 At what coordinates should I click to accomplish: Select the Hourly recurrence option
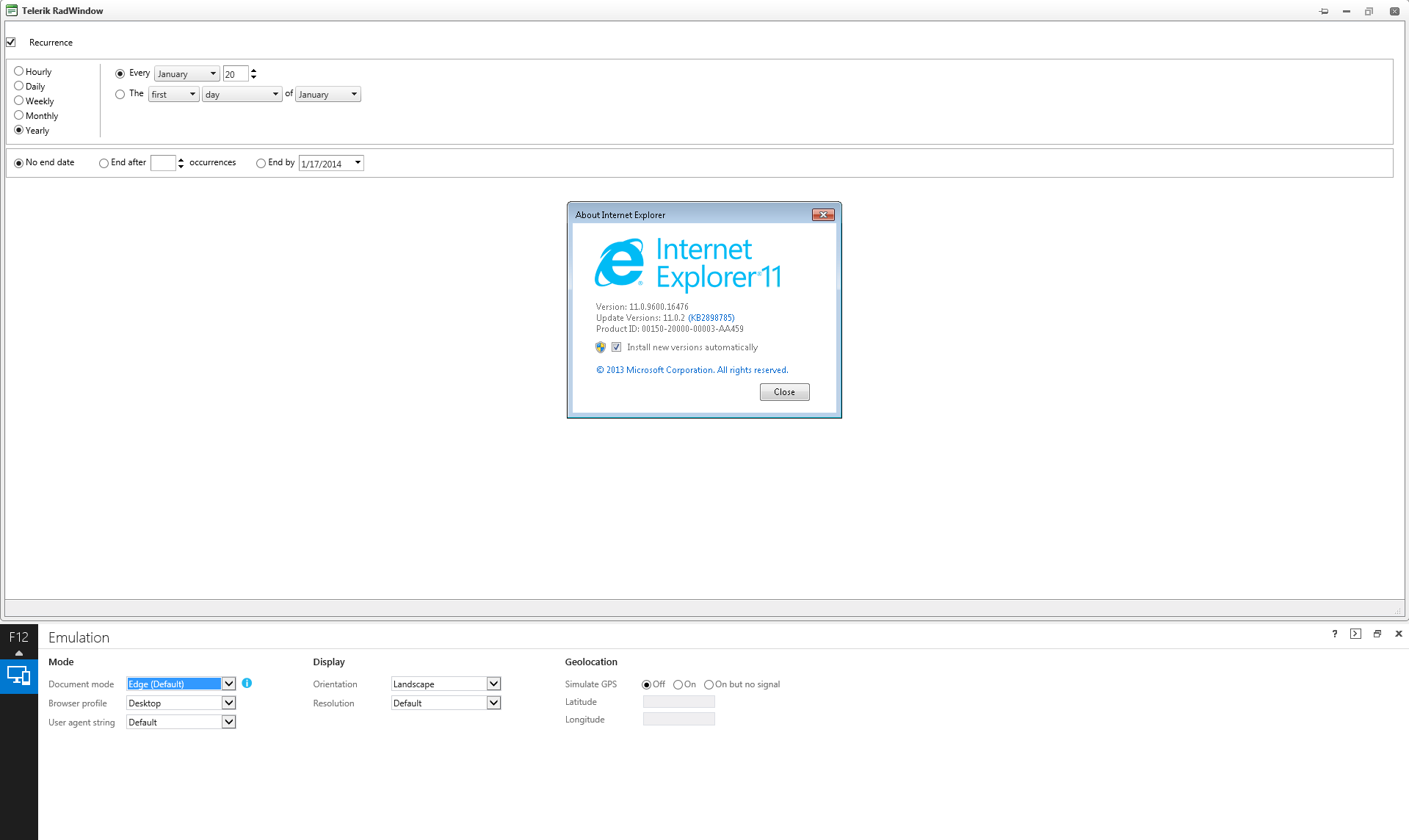(19, 71)
